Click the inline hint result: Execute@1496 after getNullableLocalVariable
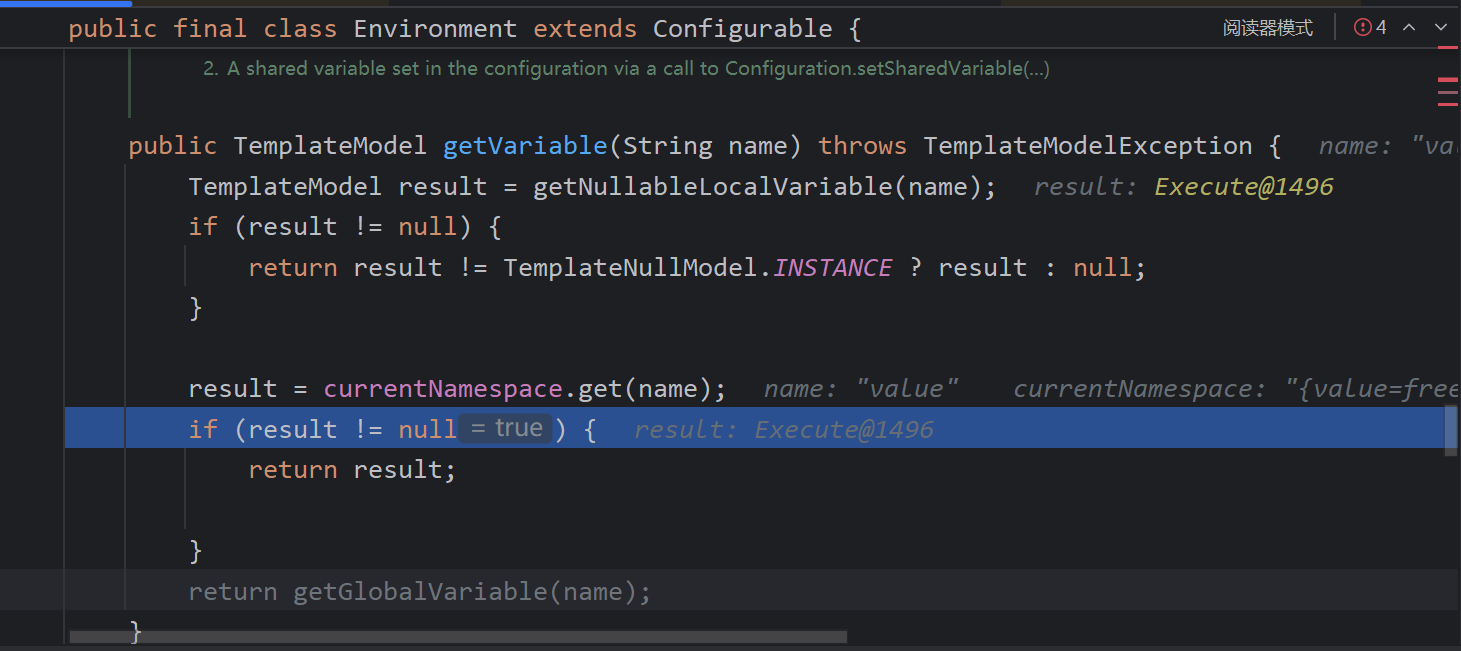This screenshot has height=651, width=1461. coord(1183,187)
